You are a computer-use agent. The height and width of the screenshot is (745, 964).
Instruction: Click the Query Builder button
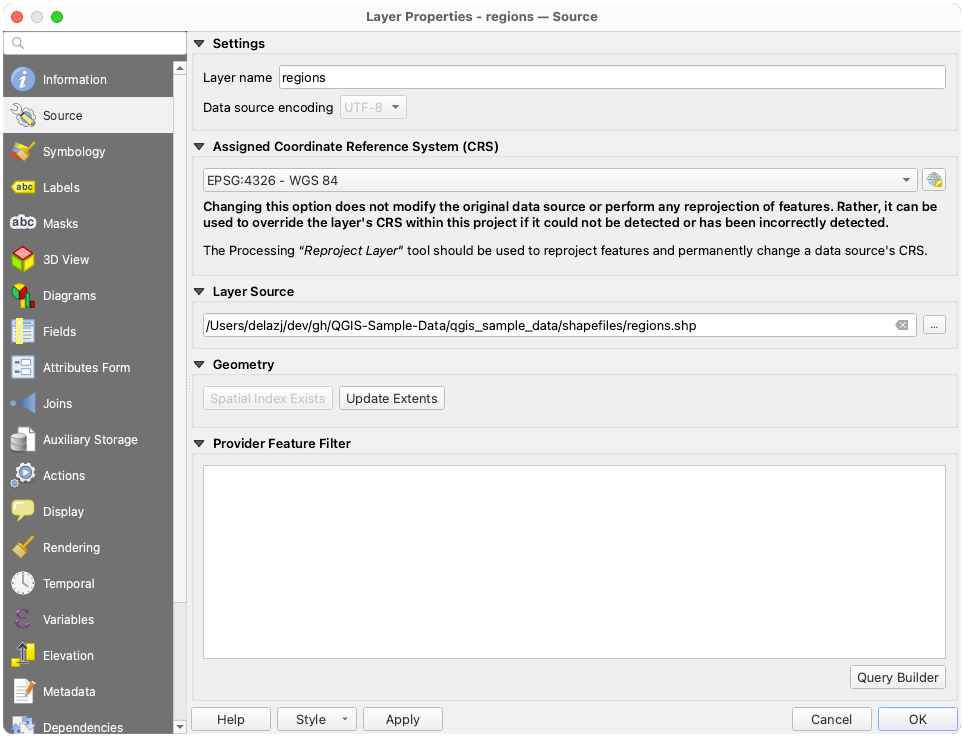tap(897, 677)
